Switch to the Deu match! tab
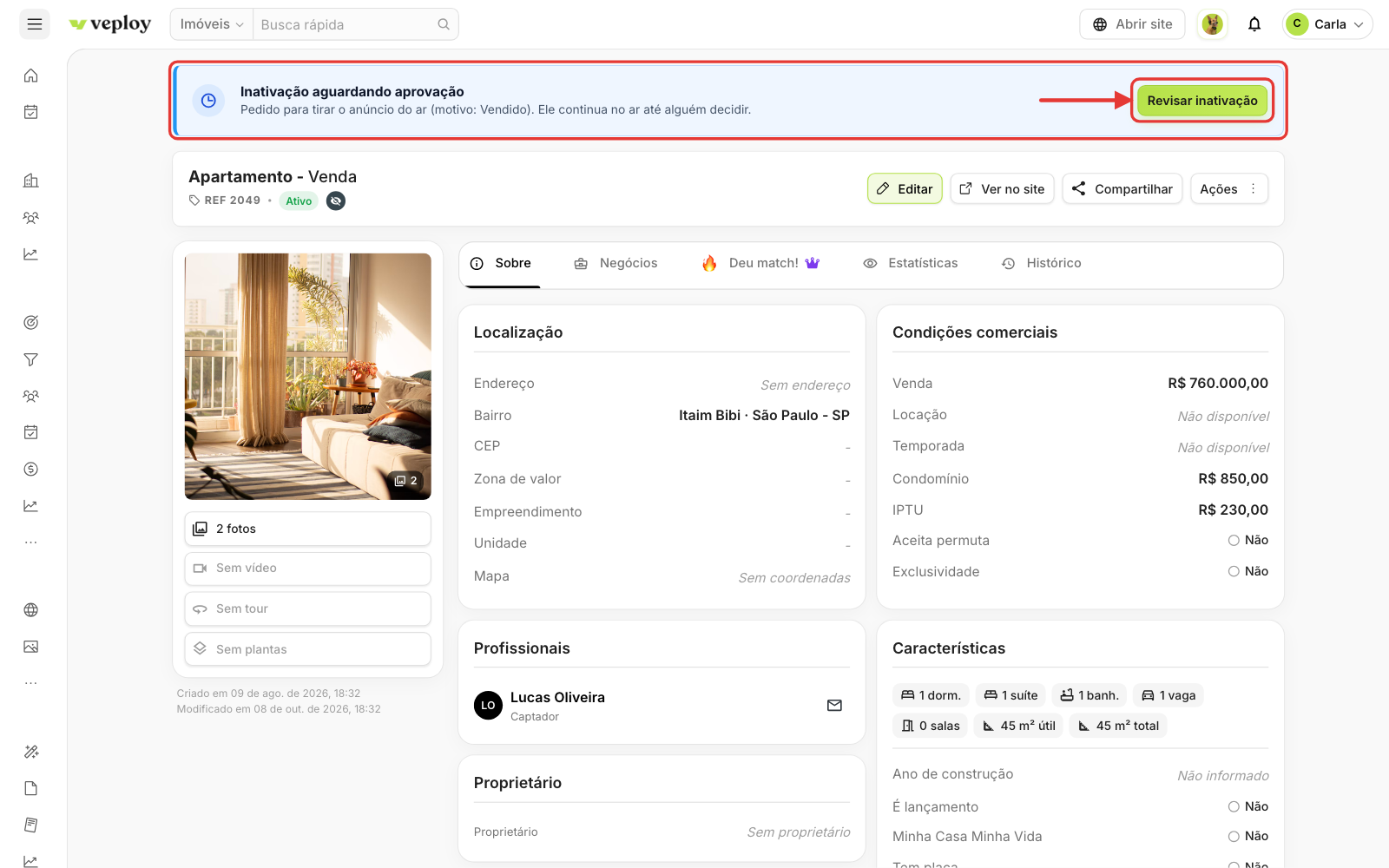Image resolution: width=1389 pixels, height=868 pixels. [760, 263]
